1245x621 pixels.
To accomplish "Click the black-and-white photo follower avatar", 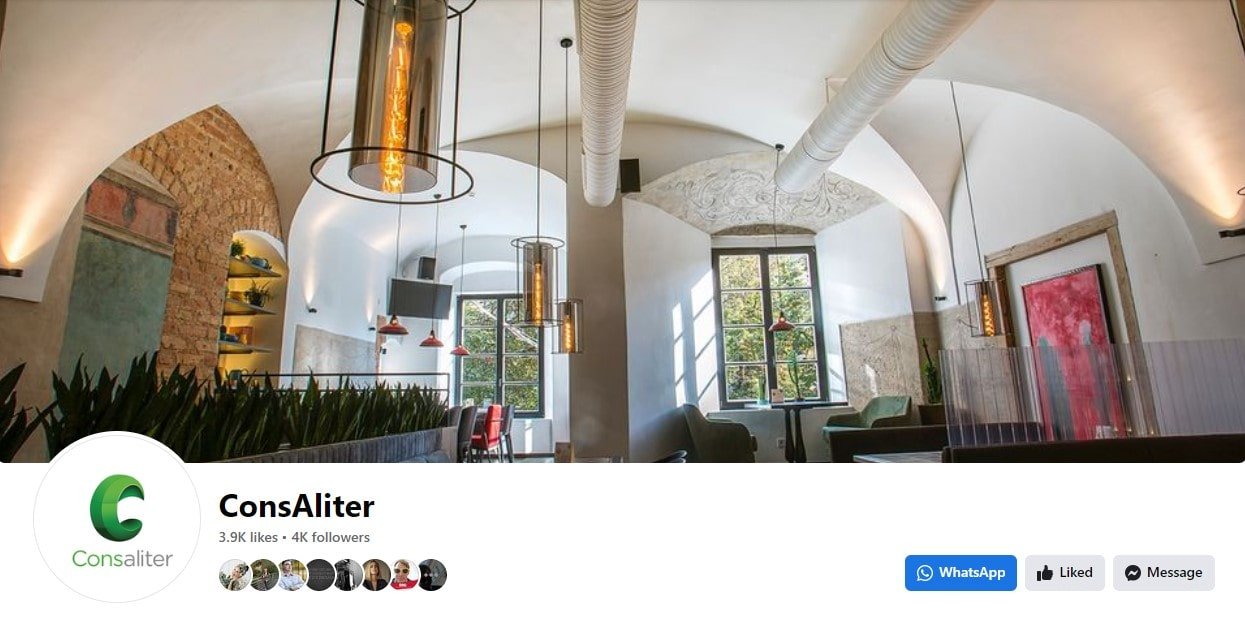I will pyautogui.click(x=348, y=575).
